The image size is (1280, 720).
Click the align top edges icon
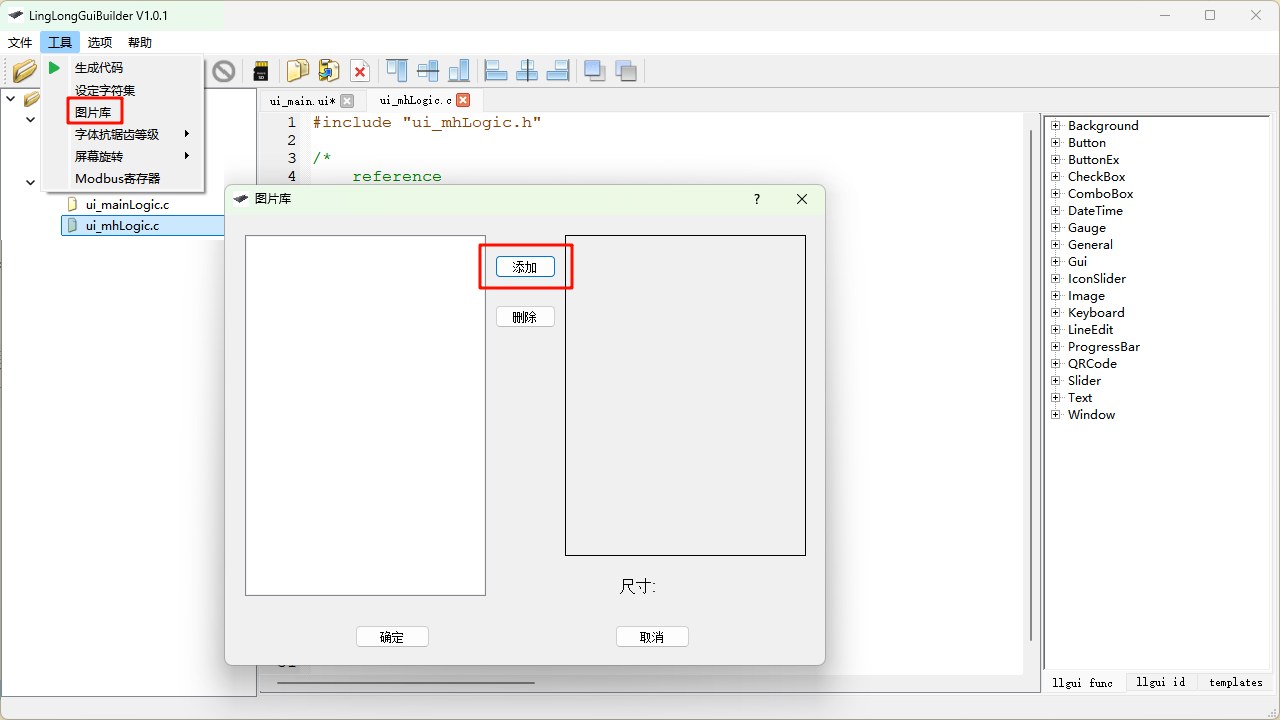pos(397,71)
